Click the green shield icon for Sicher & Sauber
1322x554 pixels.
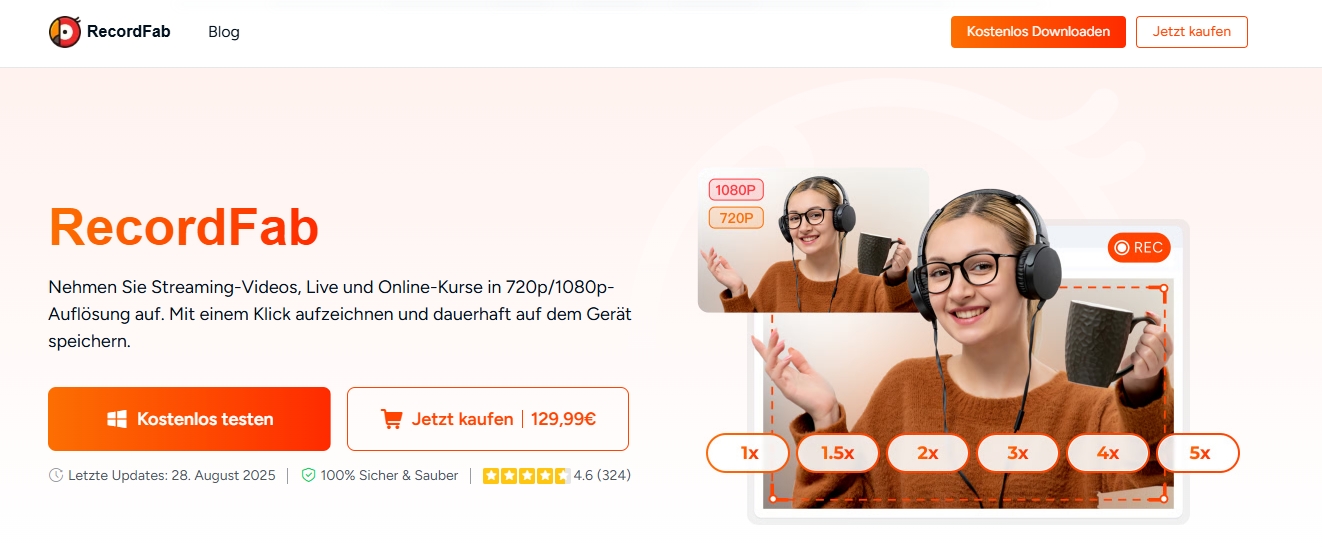click(308, 476)
